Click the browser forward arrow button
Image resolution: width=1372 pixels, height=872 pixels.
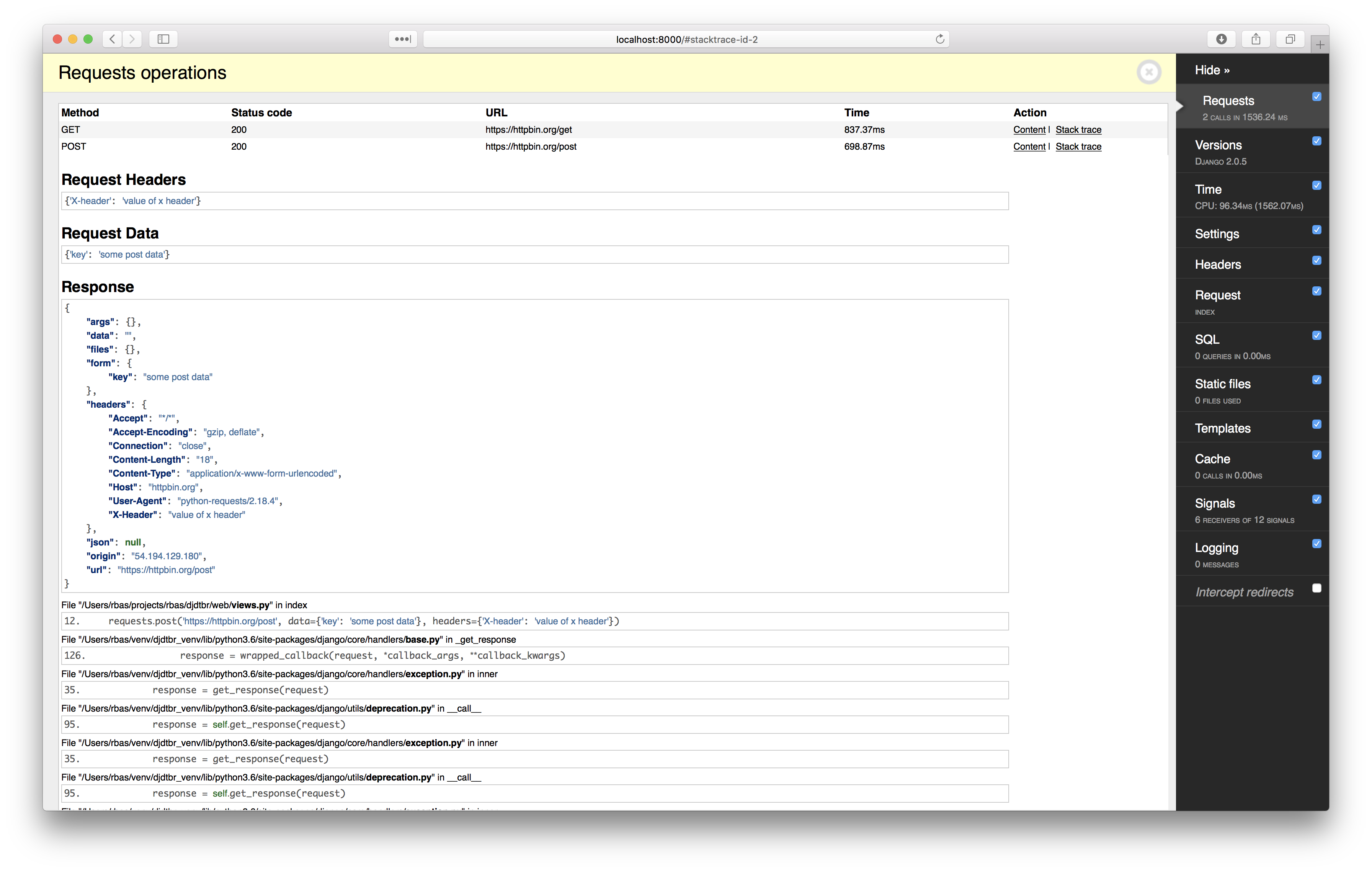pyautogui.click(x=132, y=39)
